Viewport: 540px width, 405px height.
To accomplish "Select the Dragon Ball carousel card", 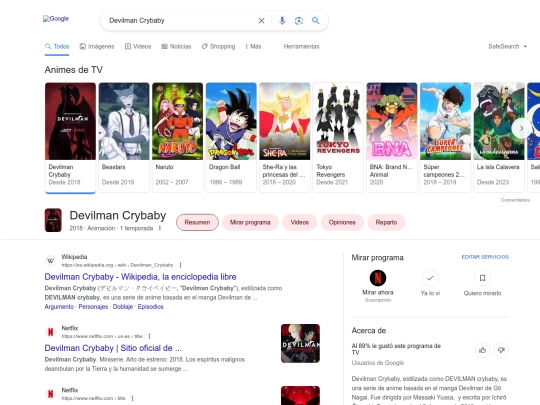I will click(231, 137).
